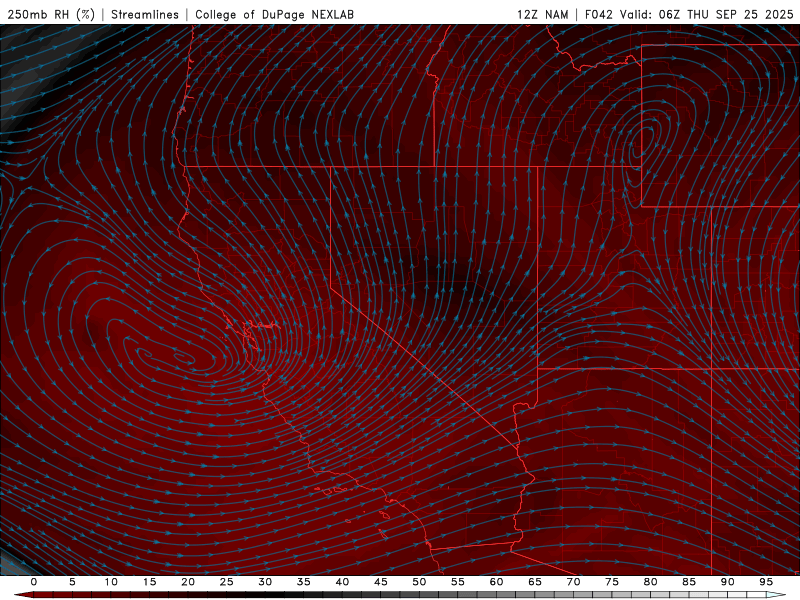The height and width of the screenshot is (600, 800).
Task: Click the '30' label on the color scale
Action: [x=265, y=582]
